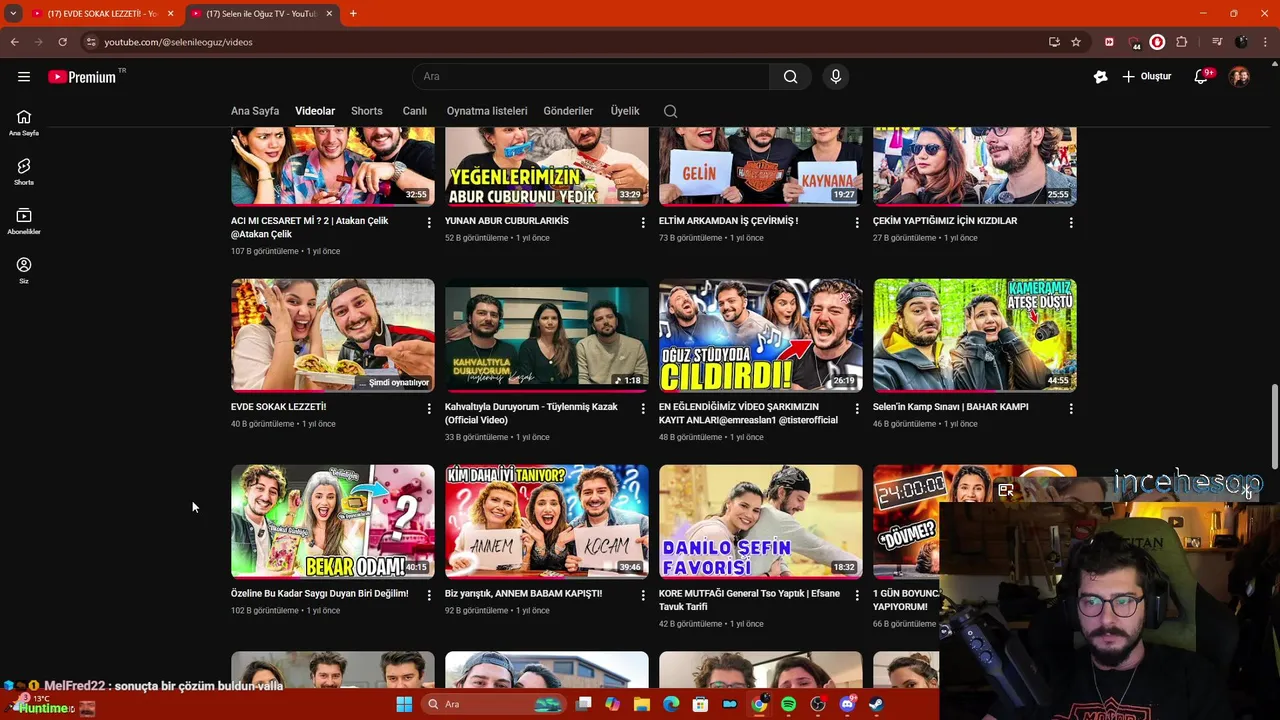
Task: Open the Siz section in the sidebar
Action: click(x=24, y=270)
